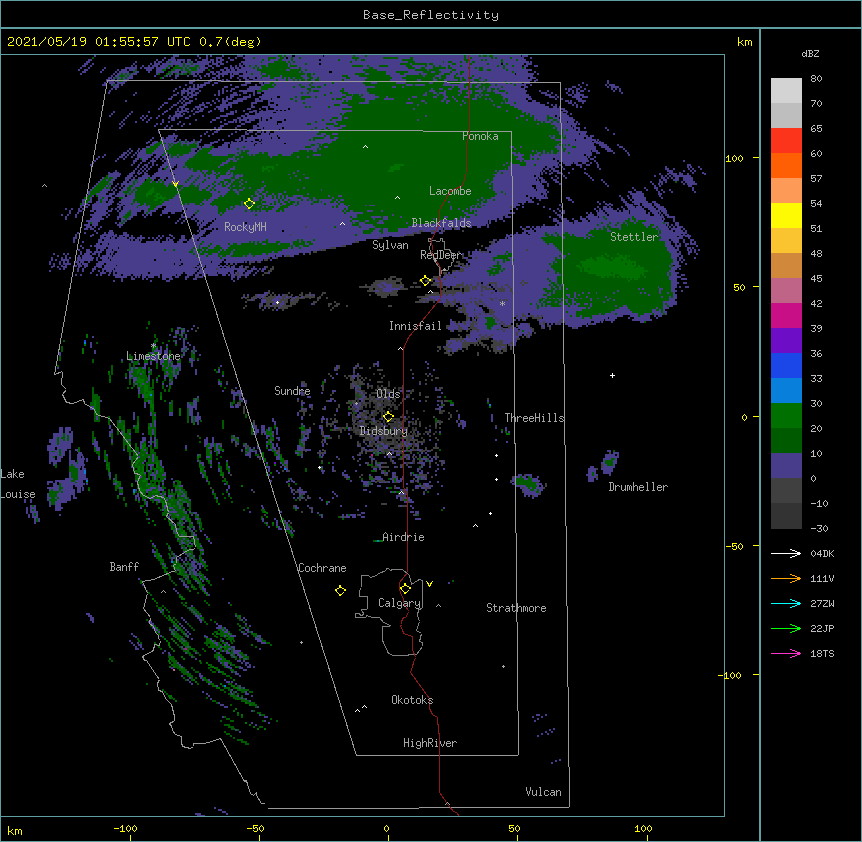The height and width of the screenshot is (842, 862).
Task: Select the yellow diamond marker above RockyMH
Action: click(250, 204)
